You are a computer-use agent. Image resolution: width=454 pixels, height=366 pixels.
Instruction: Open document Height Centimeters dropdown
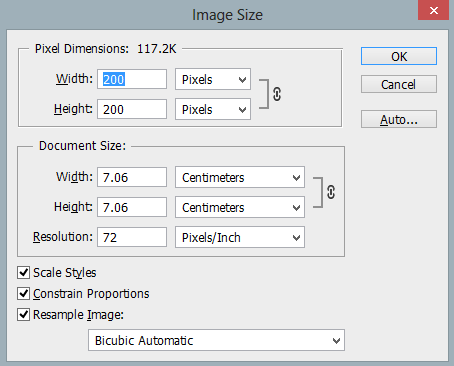240,207
